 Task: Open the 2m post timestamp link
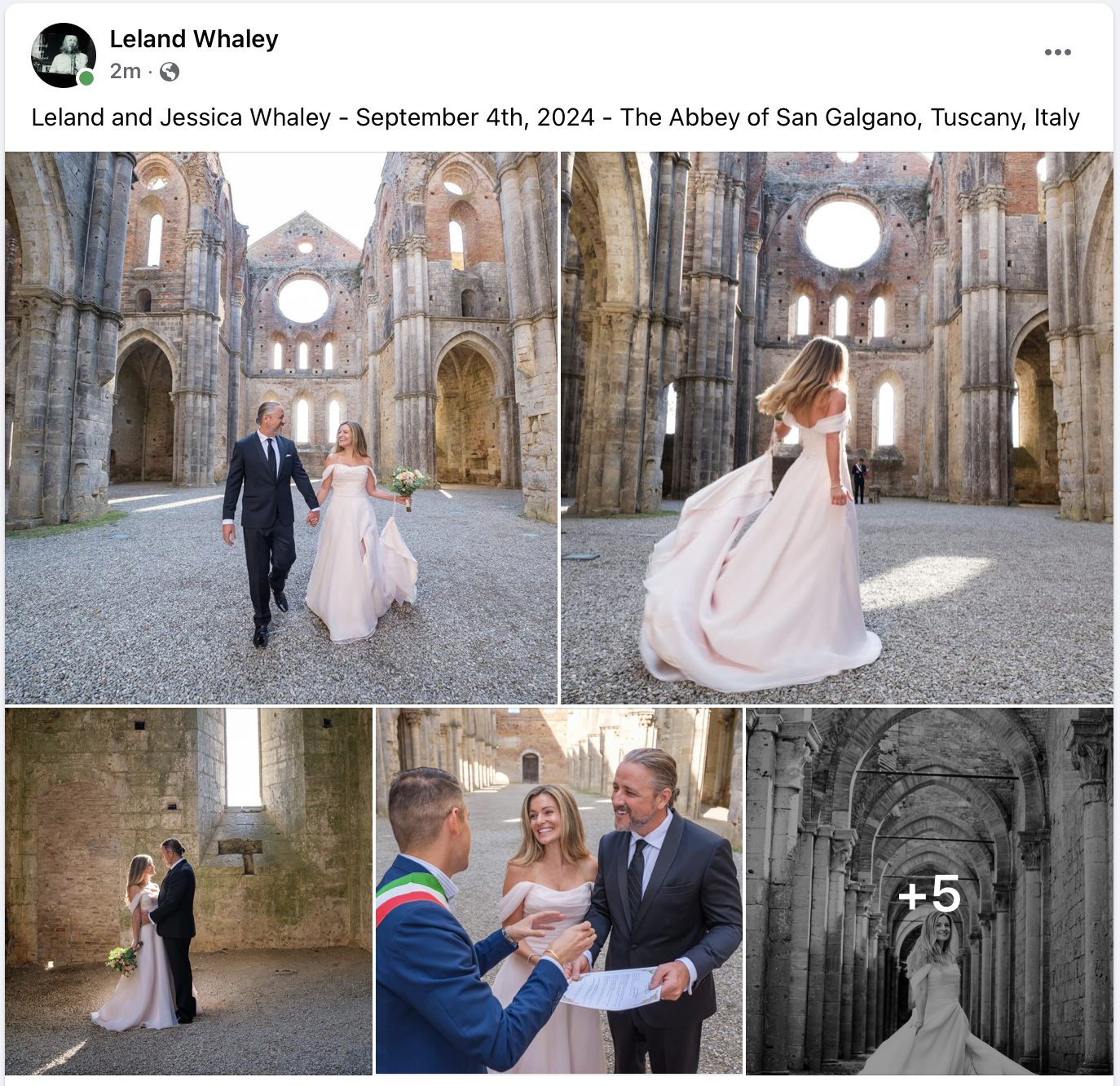coord(126,72)
